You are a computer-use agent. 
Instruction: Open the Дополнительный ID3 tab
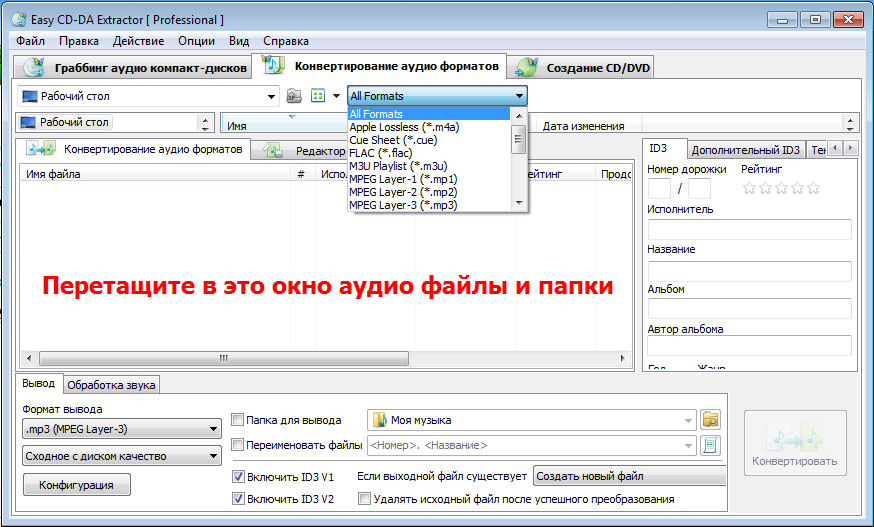(x=745, y=150)
